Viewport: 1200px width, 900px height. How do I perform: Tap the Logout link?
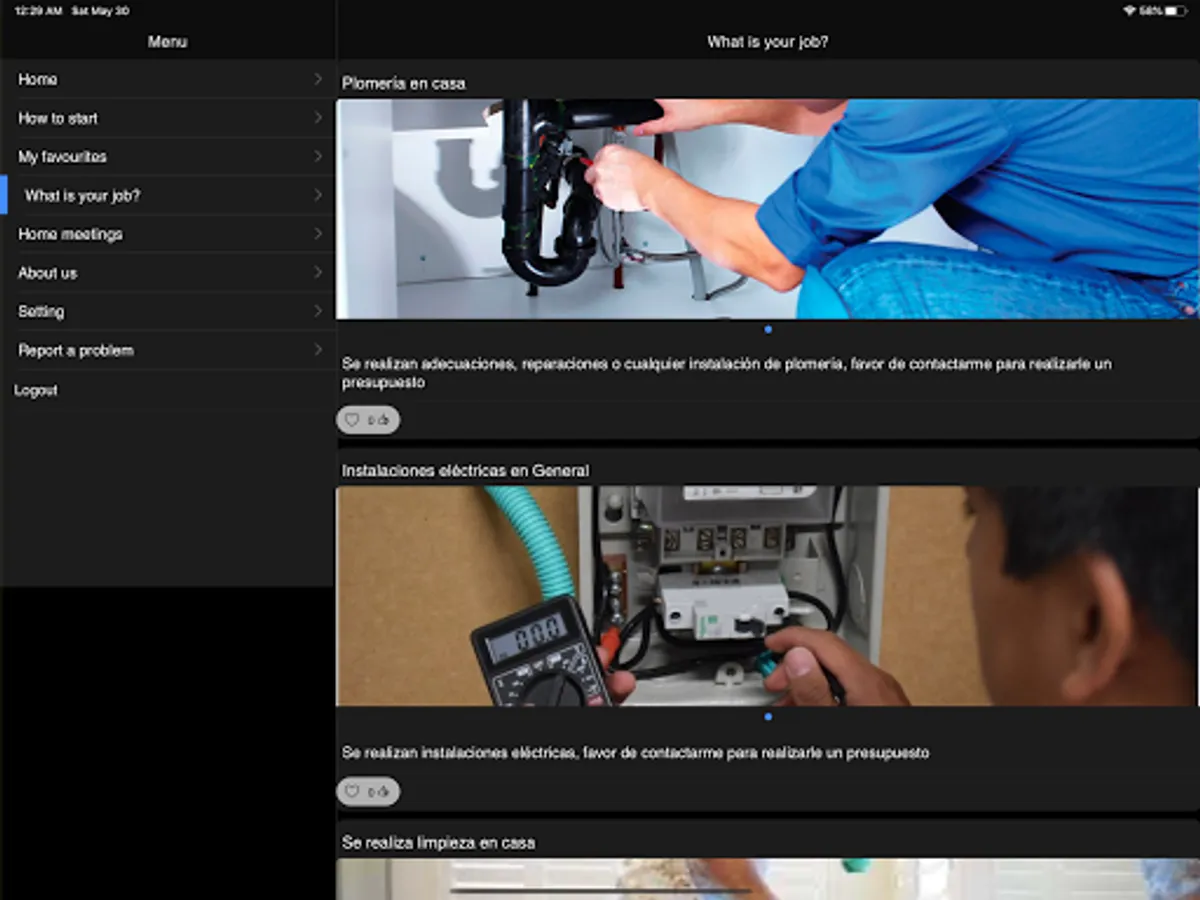[x=36, y=391]
